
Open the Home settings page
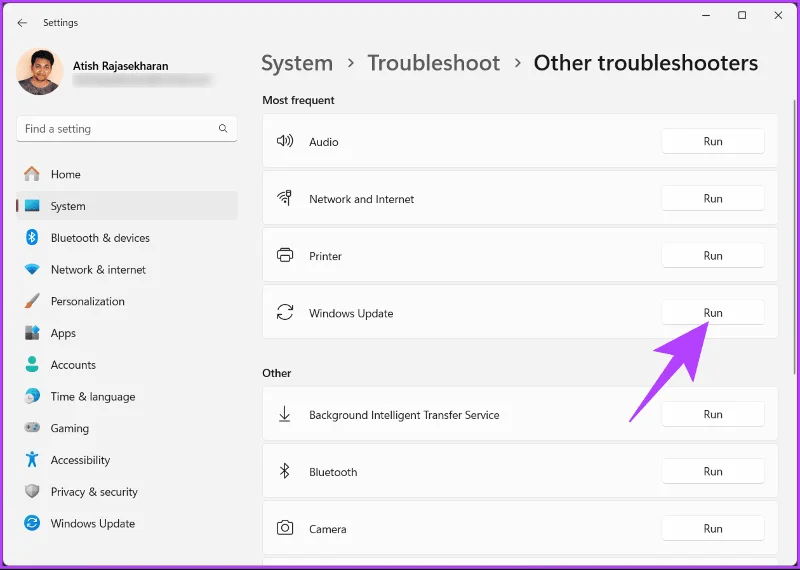click(127, 174)
